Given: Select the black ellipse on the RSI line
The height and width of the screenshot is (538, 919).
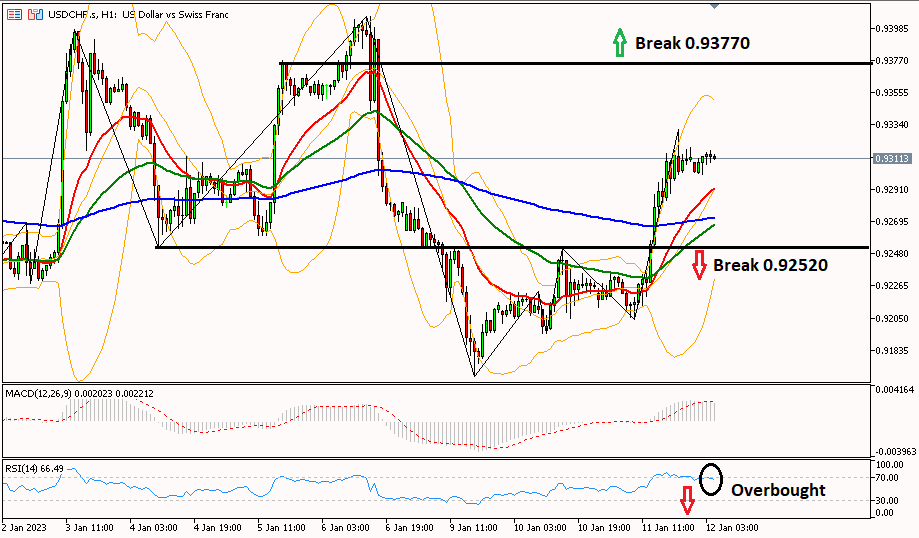Looking at the screenshot, I should [710, 477].
